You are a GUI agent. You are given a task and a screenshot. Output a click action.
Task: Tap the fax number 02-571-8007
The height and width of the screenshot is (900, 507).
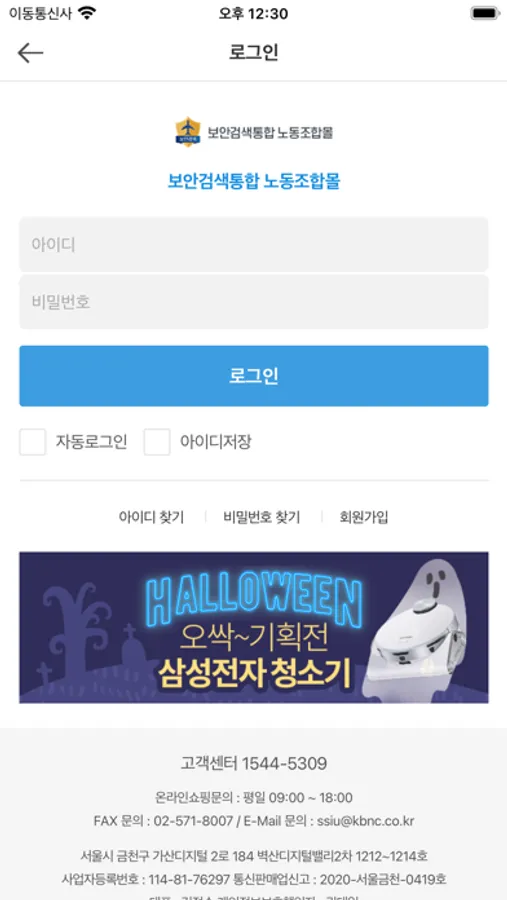tap(193, 821)
